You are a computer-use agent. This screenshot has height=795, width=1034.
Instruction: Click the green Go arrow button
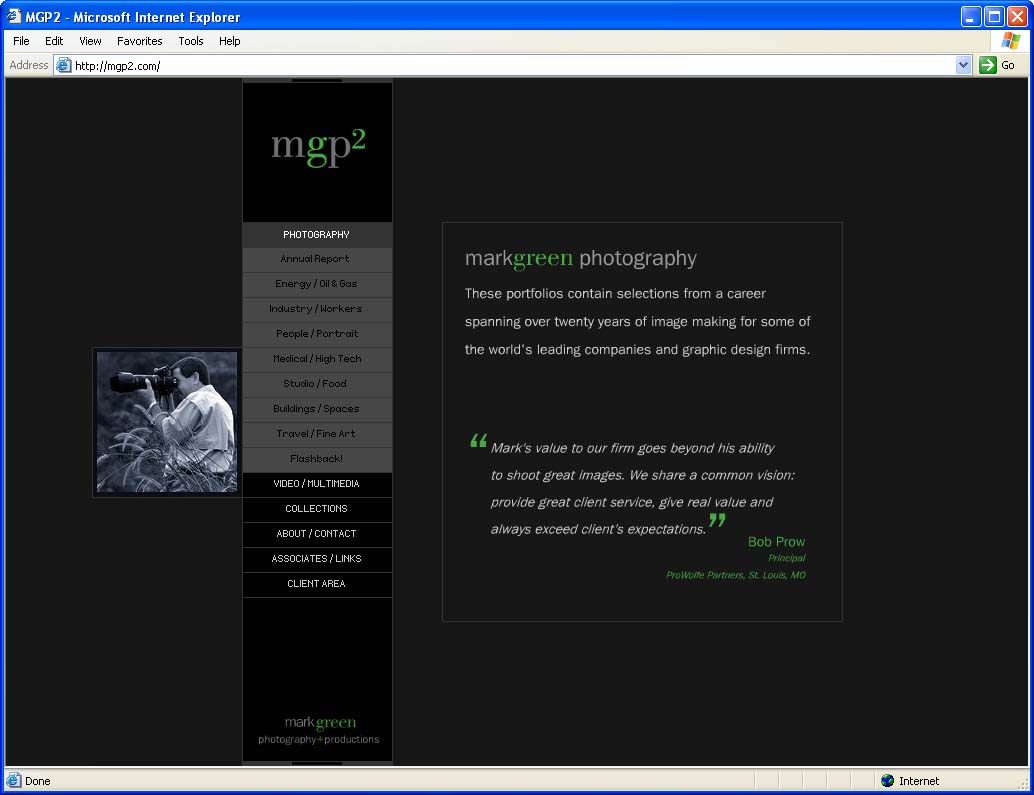(988, 65)
